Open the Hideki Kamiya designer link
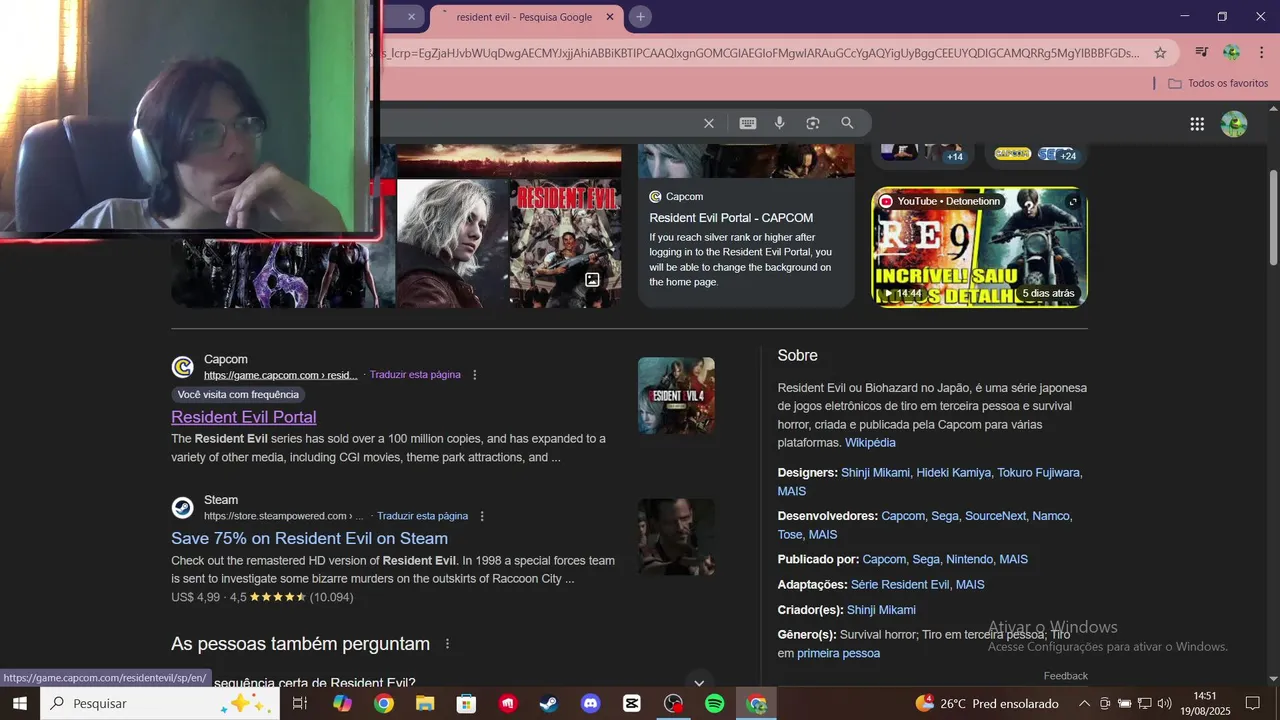This screenshot has width=1280, height=720. (954, 472)
